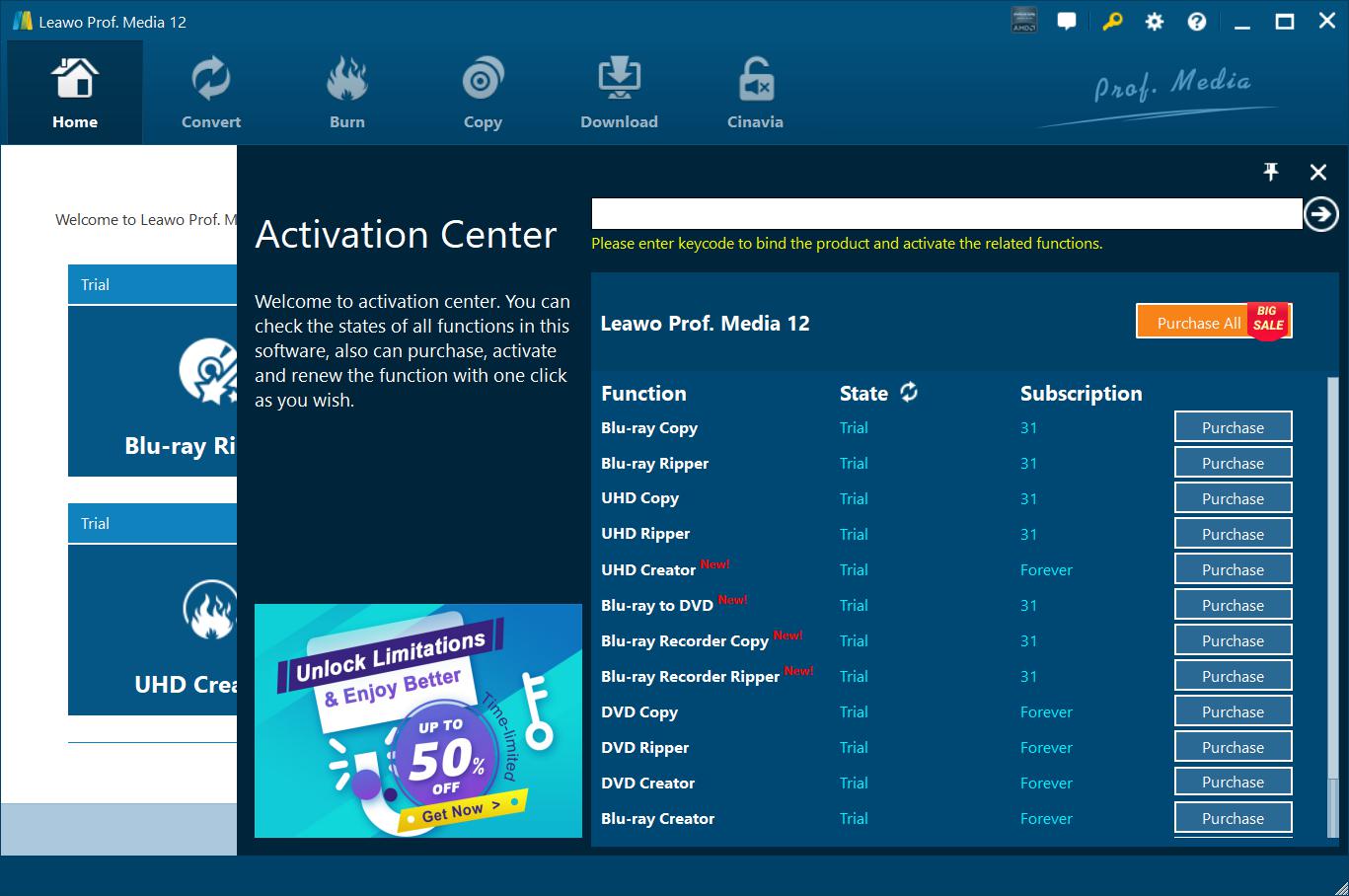This screenshot has height=896, width=1349.
Task: Refresh the State column
Action: 909,392
